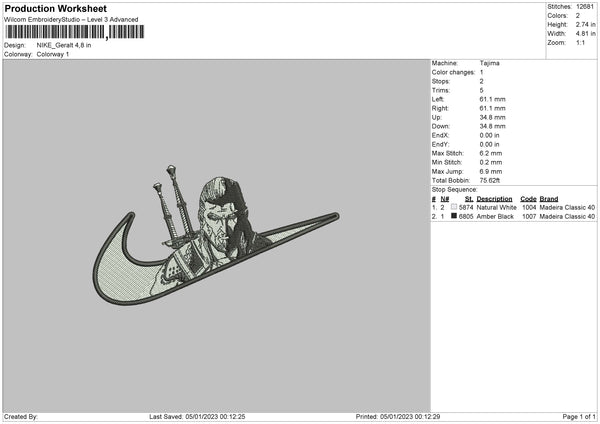Click thread code 1007
The image size is (600, 424).
529,217
